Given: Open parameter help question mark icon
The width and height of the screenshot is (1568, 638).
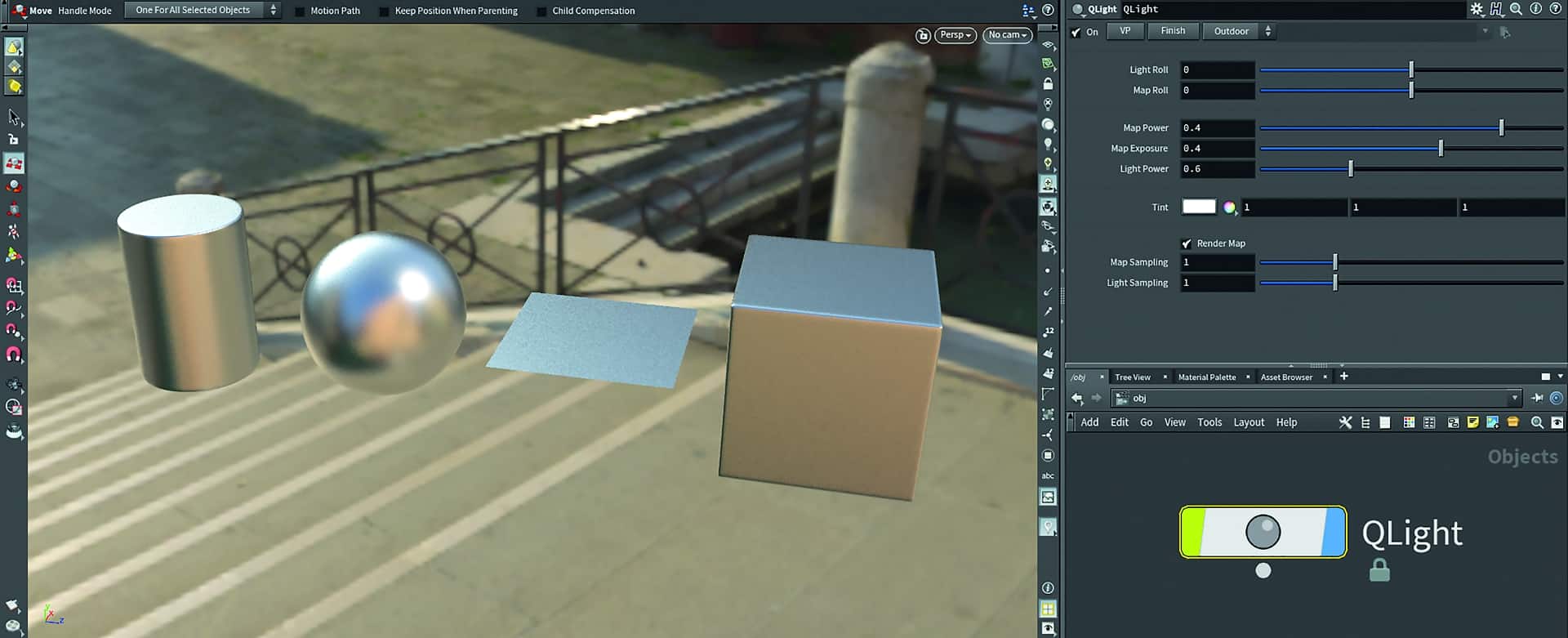Looking at the screenshot, I should pos(1555,9).
